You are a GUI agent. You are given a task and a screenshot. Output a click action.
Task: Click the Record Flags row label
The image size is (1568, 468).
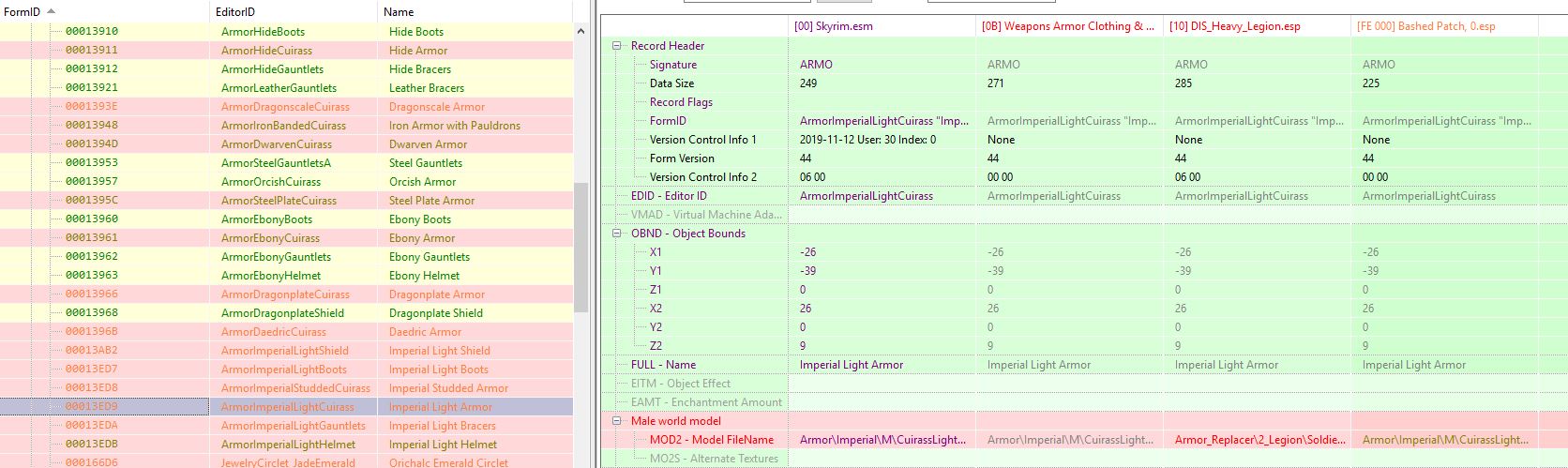[681, 102]
